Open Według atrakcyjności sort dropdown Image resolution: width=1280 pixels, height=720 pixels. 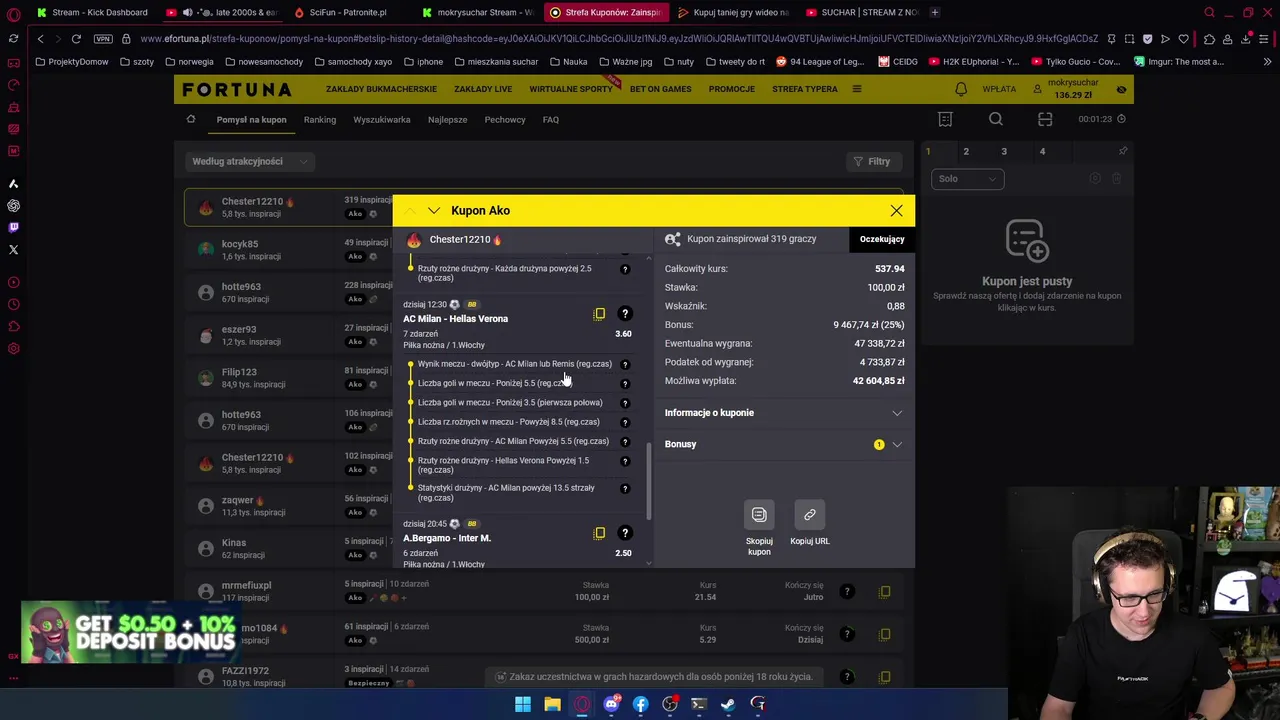click(251, 161)
